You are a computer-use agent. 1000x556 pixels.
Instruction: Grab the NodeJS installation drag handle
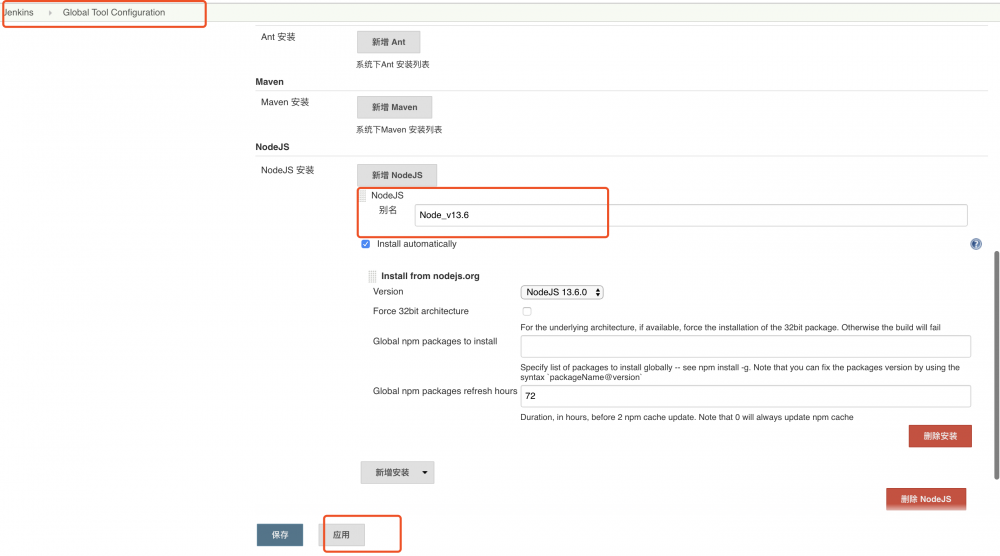[x=363, y=195]
